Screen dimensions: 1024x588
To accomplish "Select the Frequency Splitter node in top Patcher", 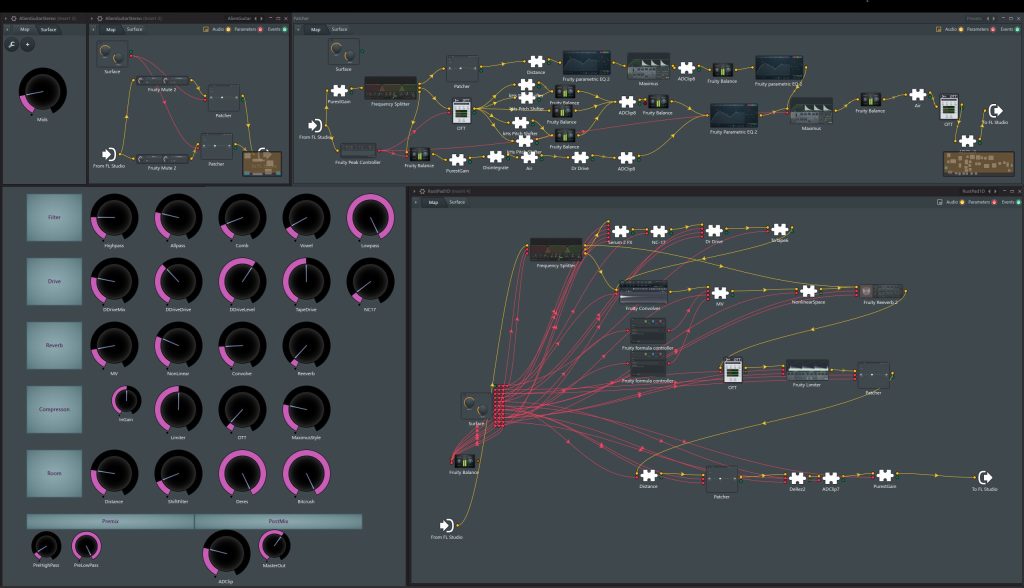I will click(x=391, y=88).
